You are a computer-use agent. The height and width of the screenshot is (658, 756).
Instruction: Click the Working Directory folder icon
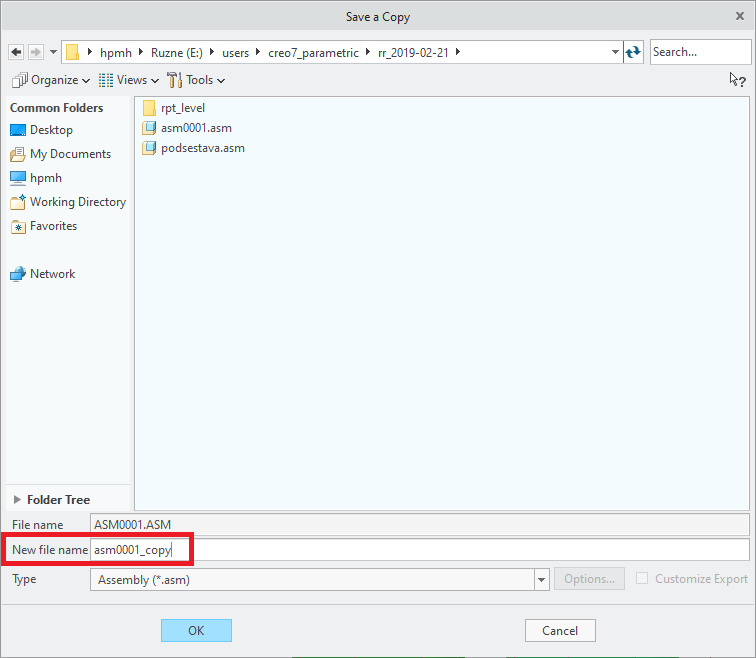tap(18, 202)
